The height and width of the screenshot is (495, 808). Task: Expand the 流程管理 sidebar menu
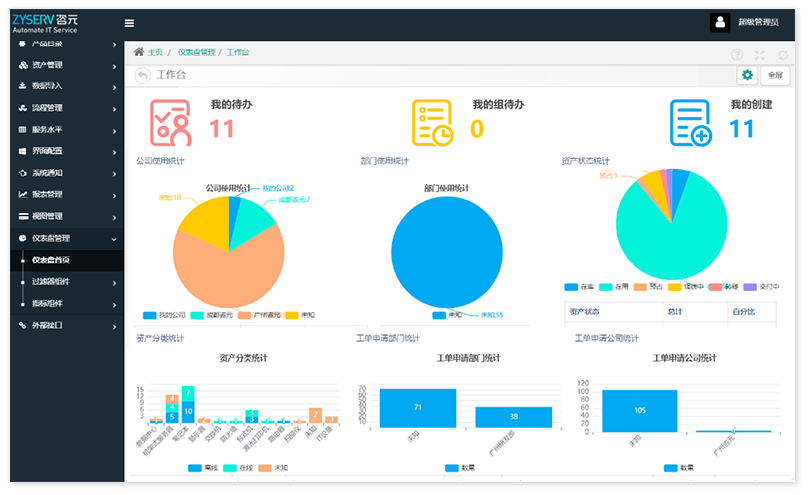coord(67,108)
